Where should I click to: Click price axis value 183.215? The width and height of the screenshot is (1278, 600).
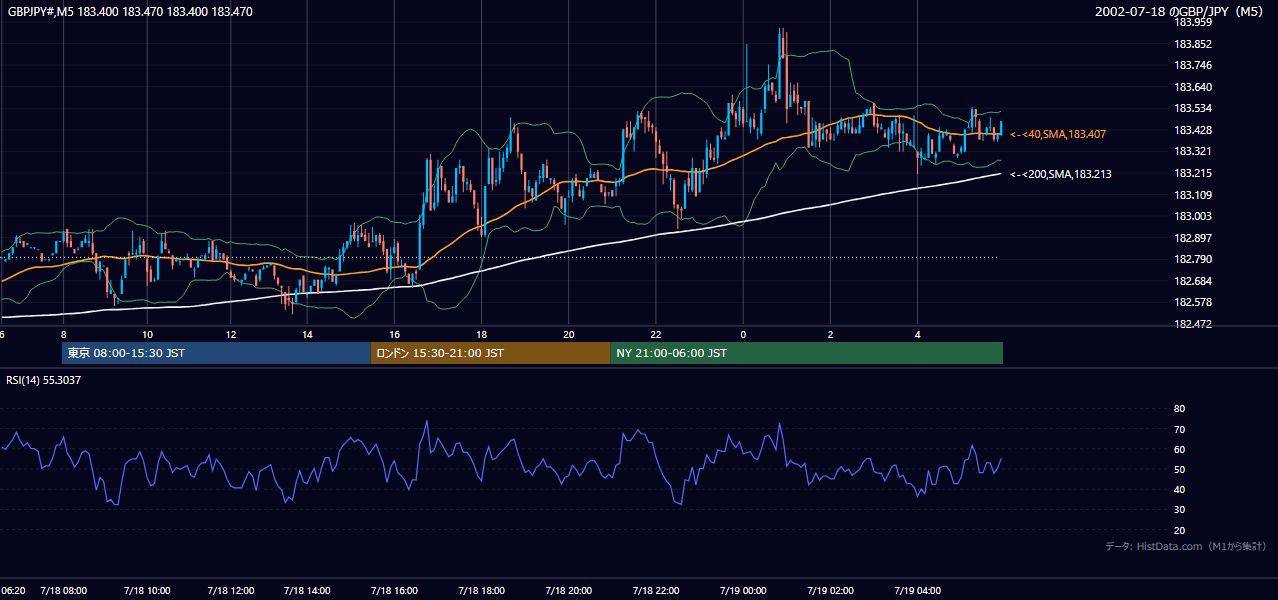pyautogui.click(x=1192, y=173)
